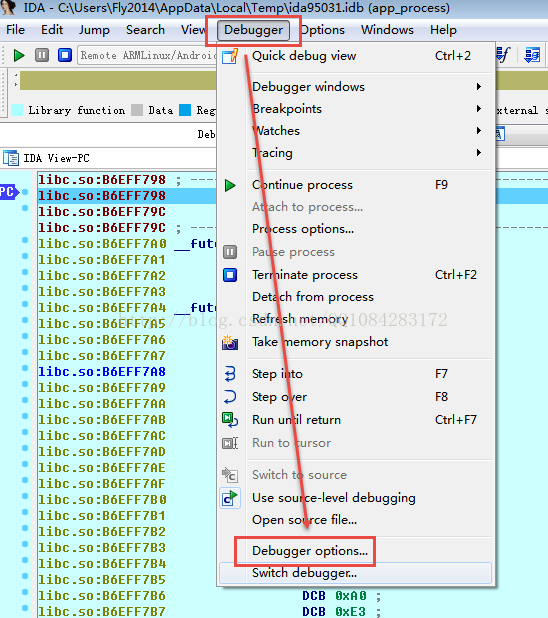Close the Debugger menu via its title
The image size is (548, 618).
253,30
